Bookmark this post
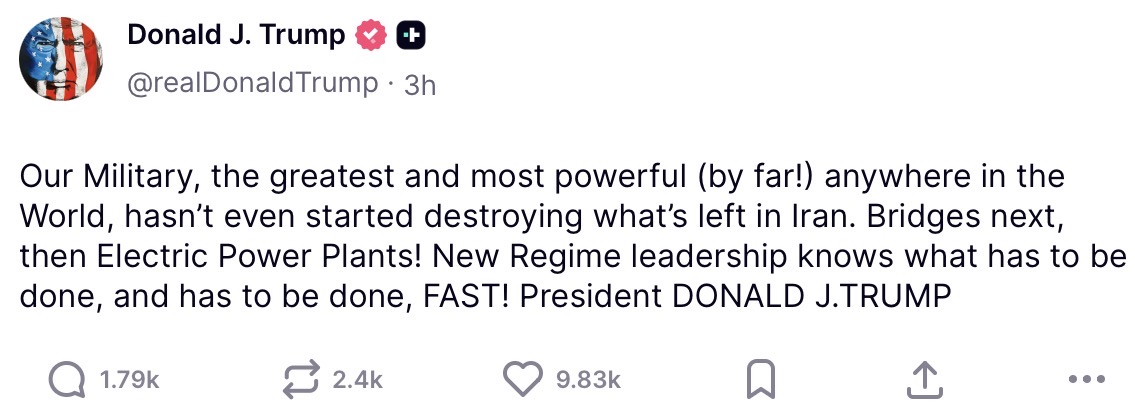 [x=760, y=379]
